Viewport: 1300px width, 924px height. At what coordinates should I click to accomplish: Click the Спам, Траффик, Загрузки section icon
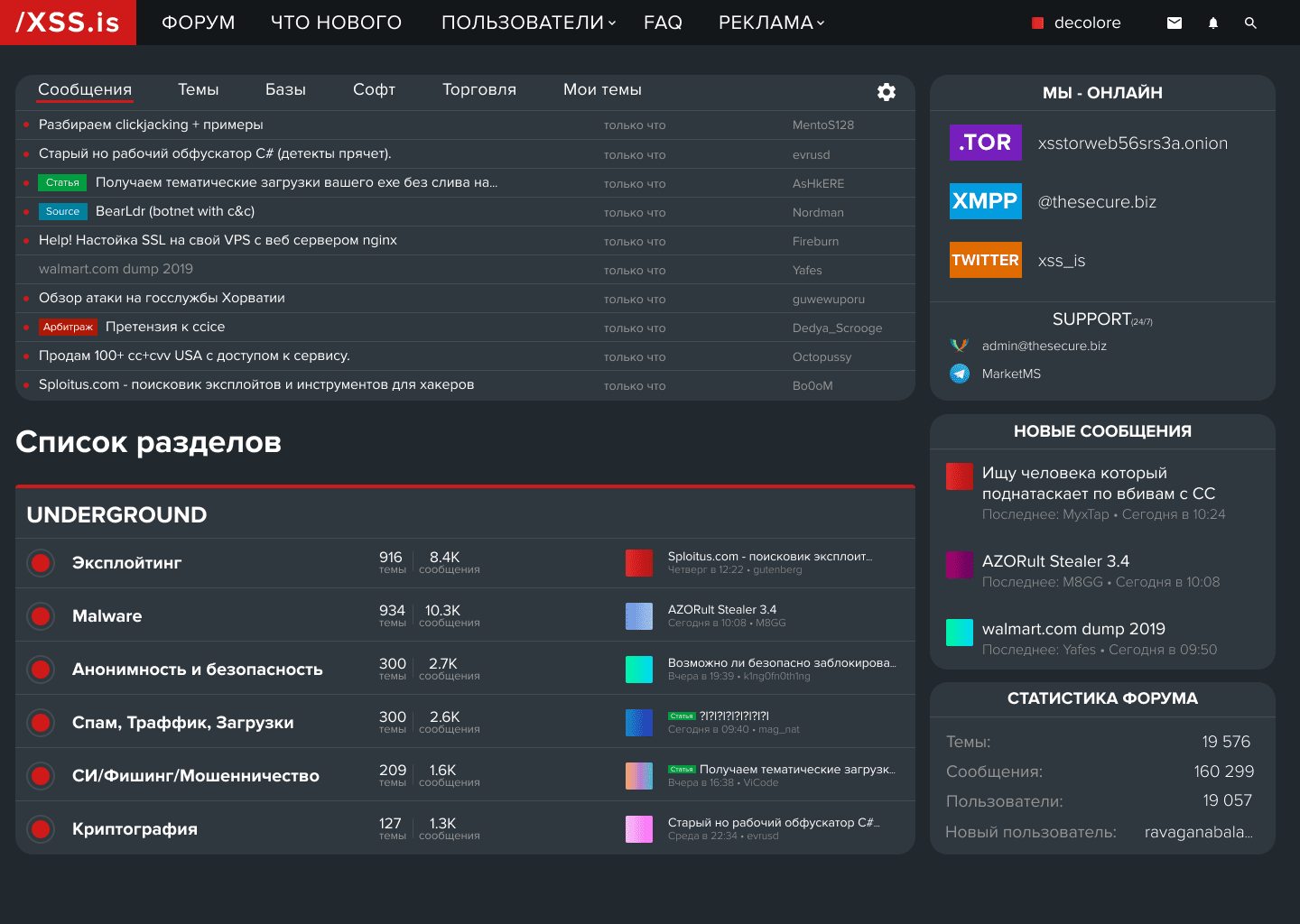pyautogui.click(x=41, y=723)
